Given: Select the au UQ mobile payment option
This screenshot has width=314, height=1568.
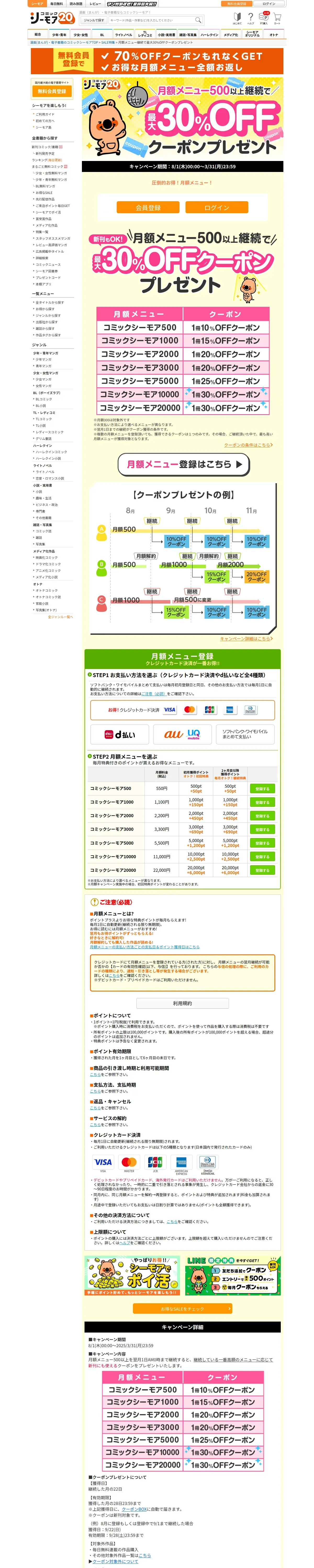Looking at the screenshot, I should [182, 734].
